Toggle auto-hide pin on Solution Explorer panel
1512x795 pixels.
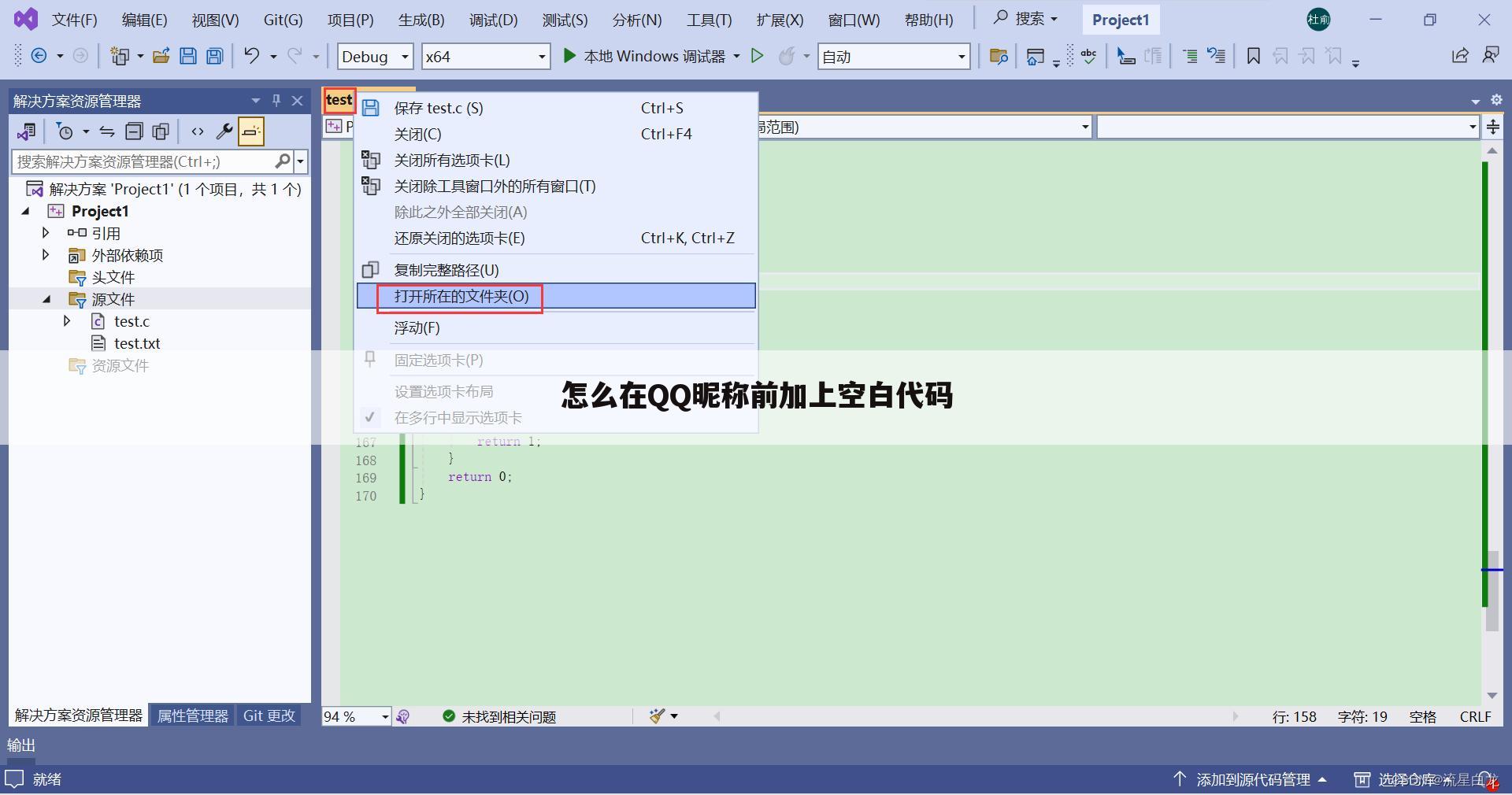pyautogui.click(x=276, y=100)
